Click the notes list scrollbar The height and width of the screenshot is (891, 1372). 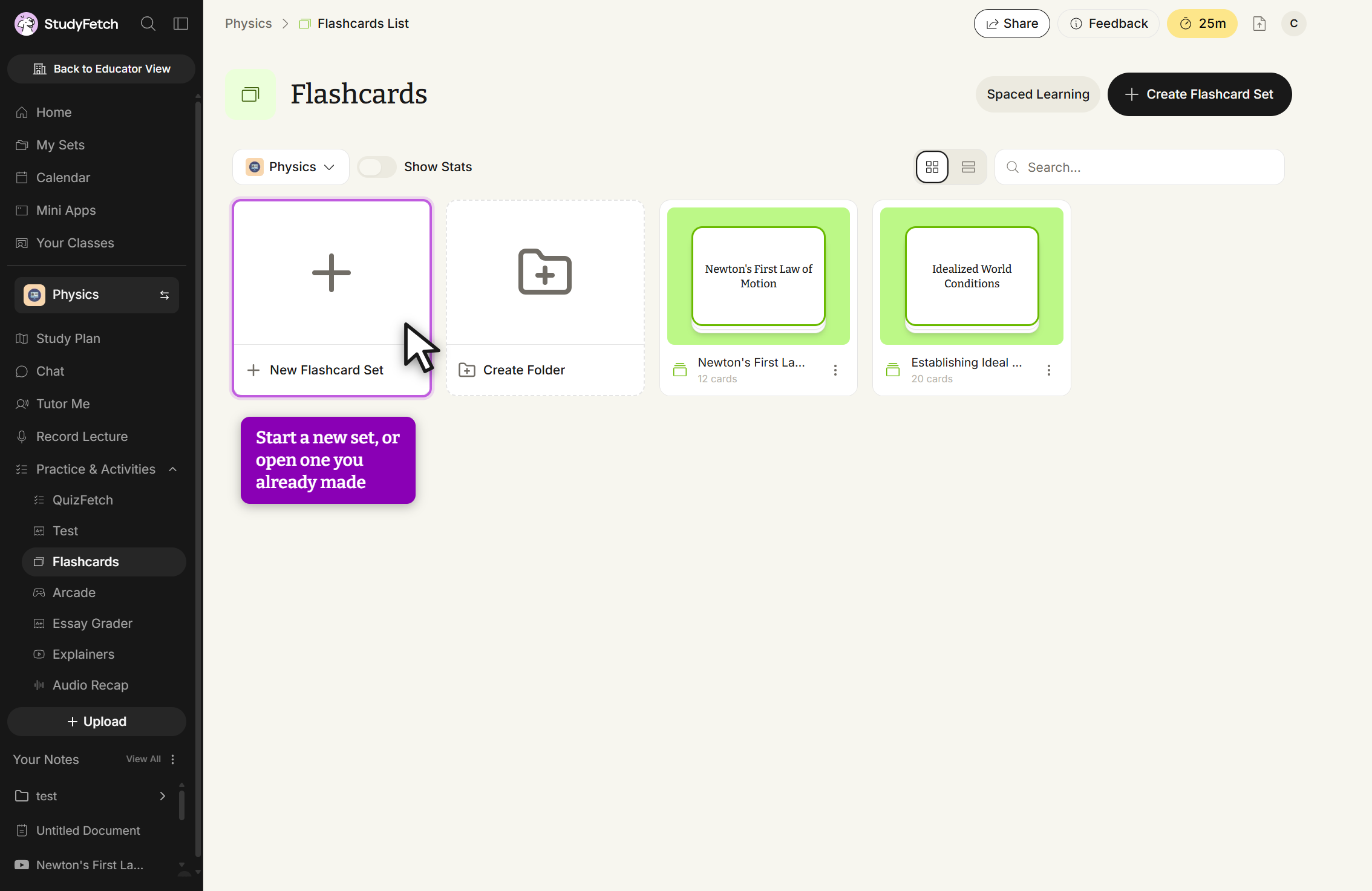coord(181,805)
